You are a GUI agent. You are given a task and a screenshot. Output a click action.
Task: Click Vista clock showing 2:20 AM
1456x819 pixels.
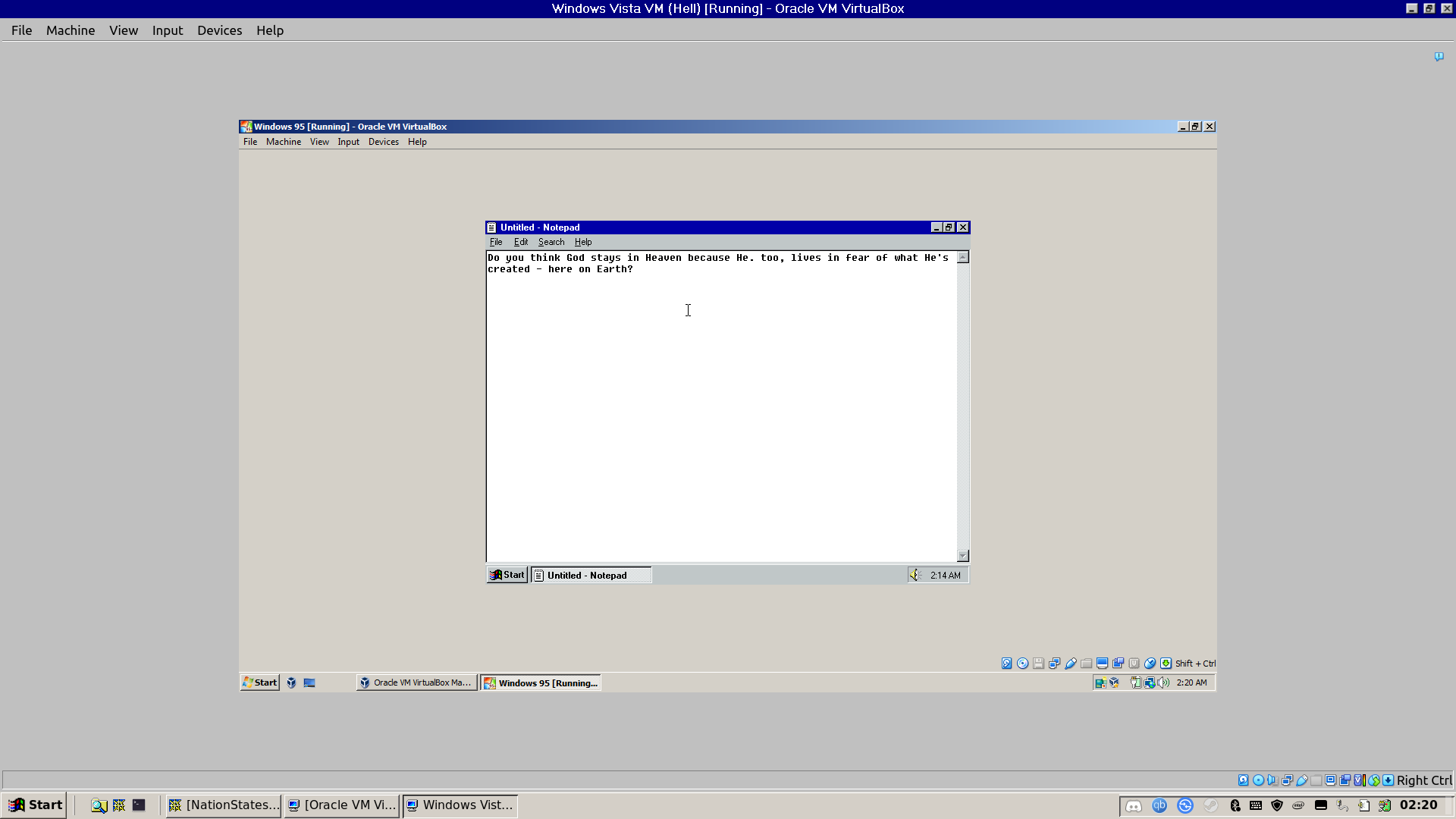coord(1191,682)
